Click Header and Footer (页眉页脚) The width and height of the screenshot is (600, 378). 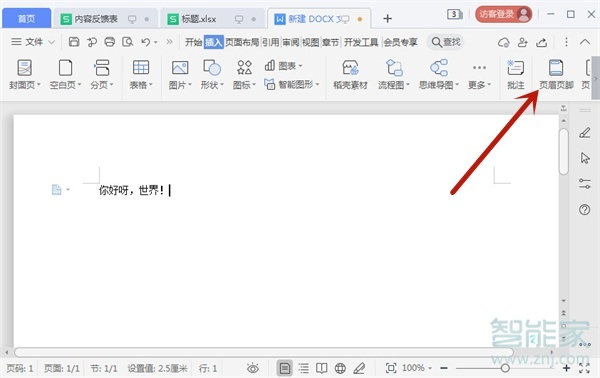click(x=556, y=75)
